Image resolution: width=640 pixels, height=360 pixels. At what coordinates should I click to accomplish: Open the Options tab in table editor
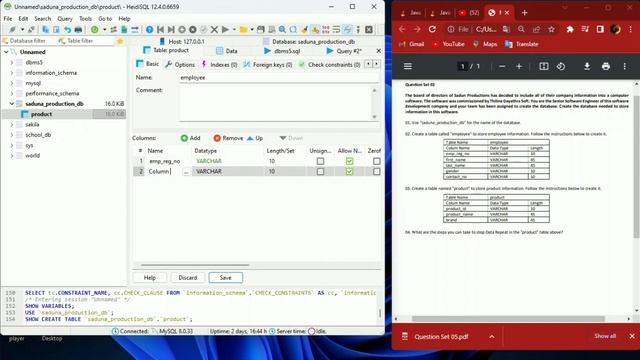(x=180, y=64)
